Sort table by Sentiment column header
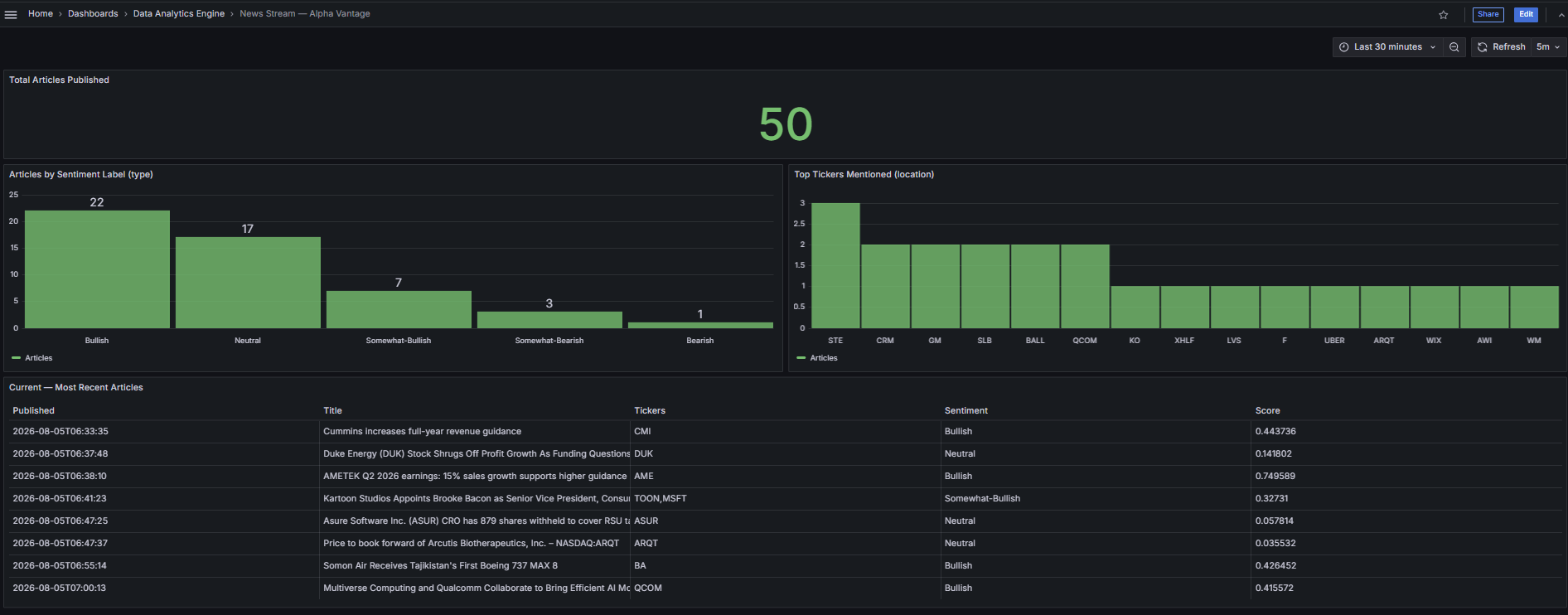The image size is (1568, 615). 966,411
